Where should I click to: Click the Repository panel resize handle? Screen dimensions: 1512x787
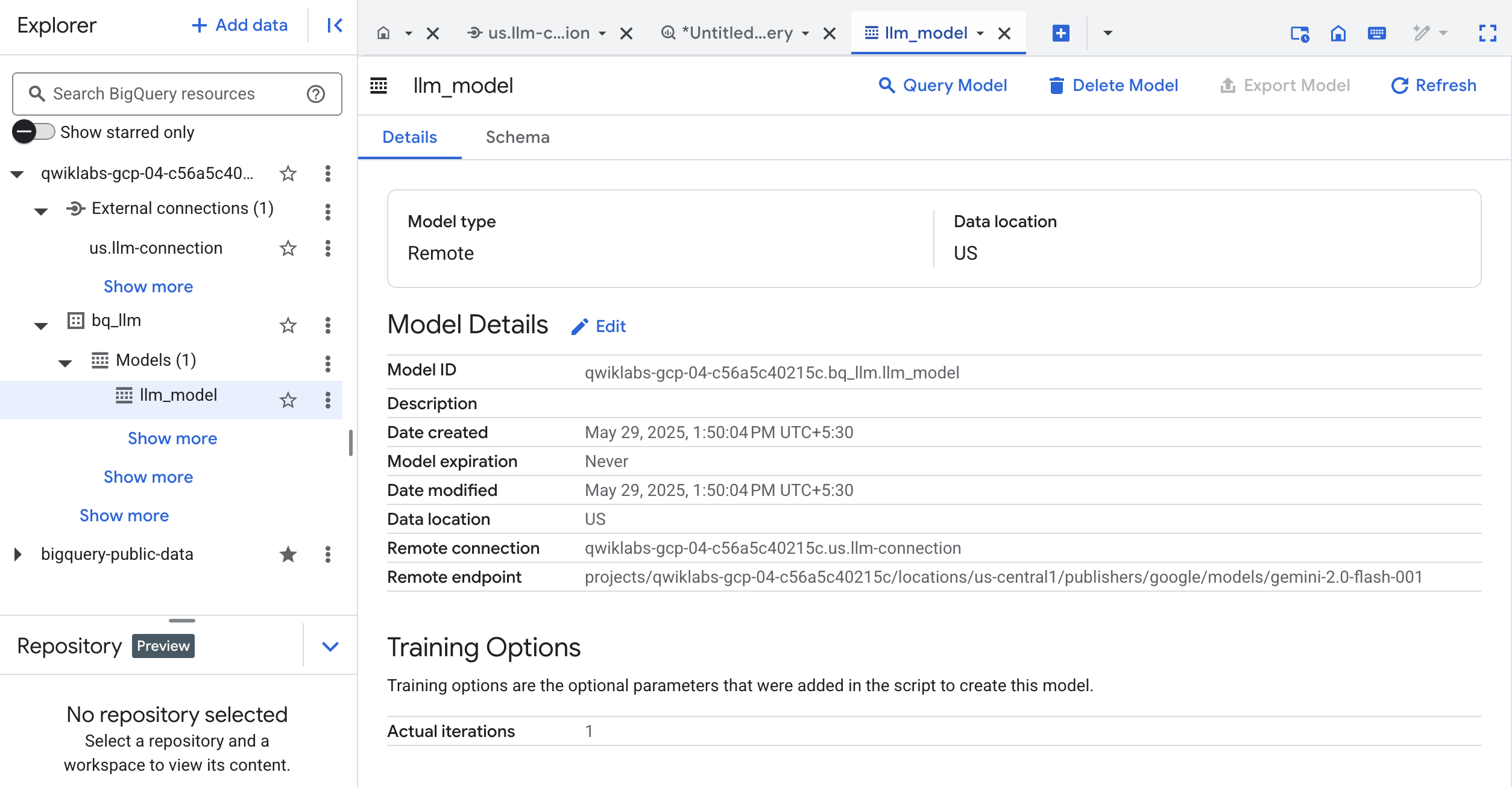tap(181, 620)
